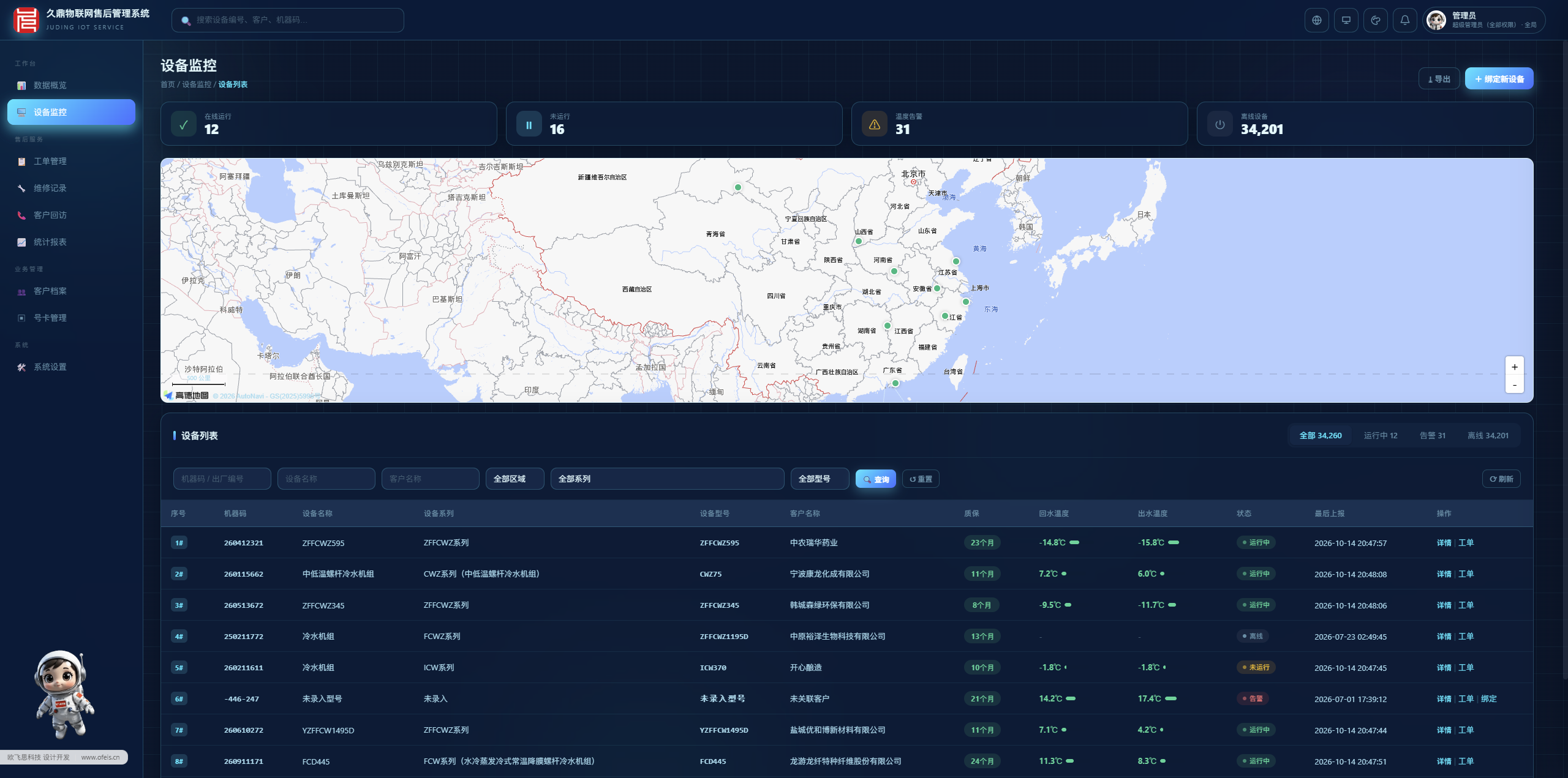
Task: Click the monitor display icon in header
Action: pyautogui.click(x=1346, y=20)
